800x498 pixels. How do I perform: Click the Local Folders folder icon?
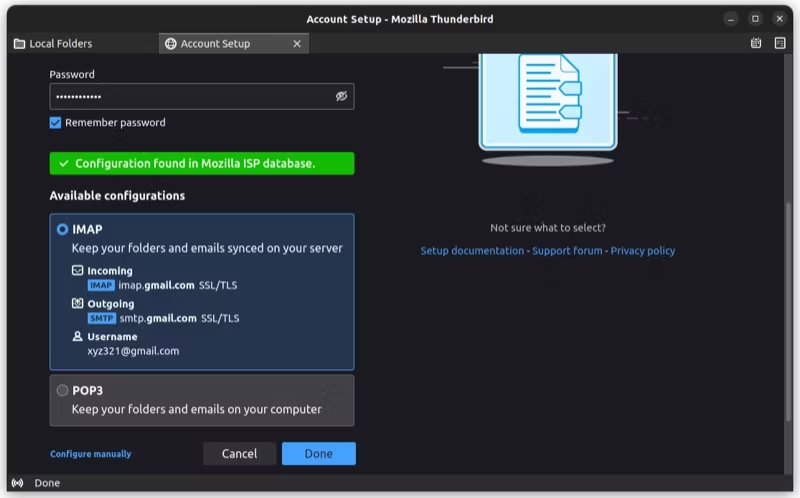click(19, 44)
